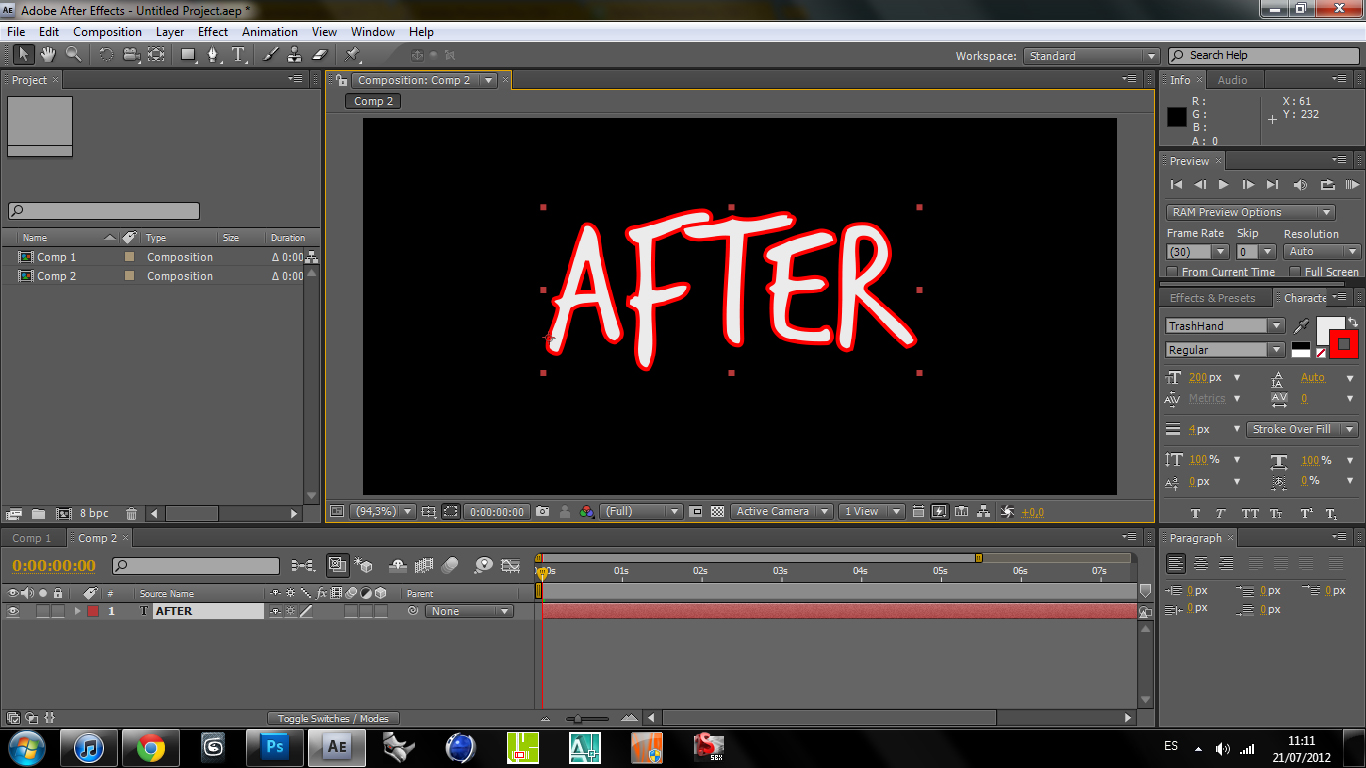Select the Puppet Pin tool
Viewport: 1366px width, 768px height.
(350, 55)
